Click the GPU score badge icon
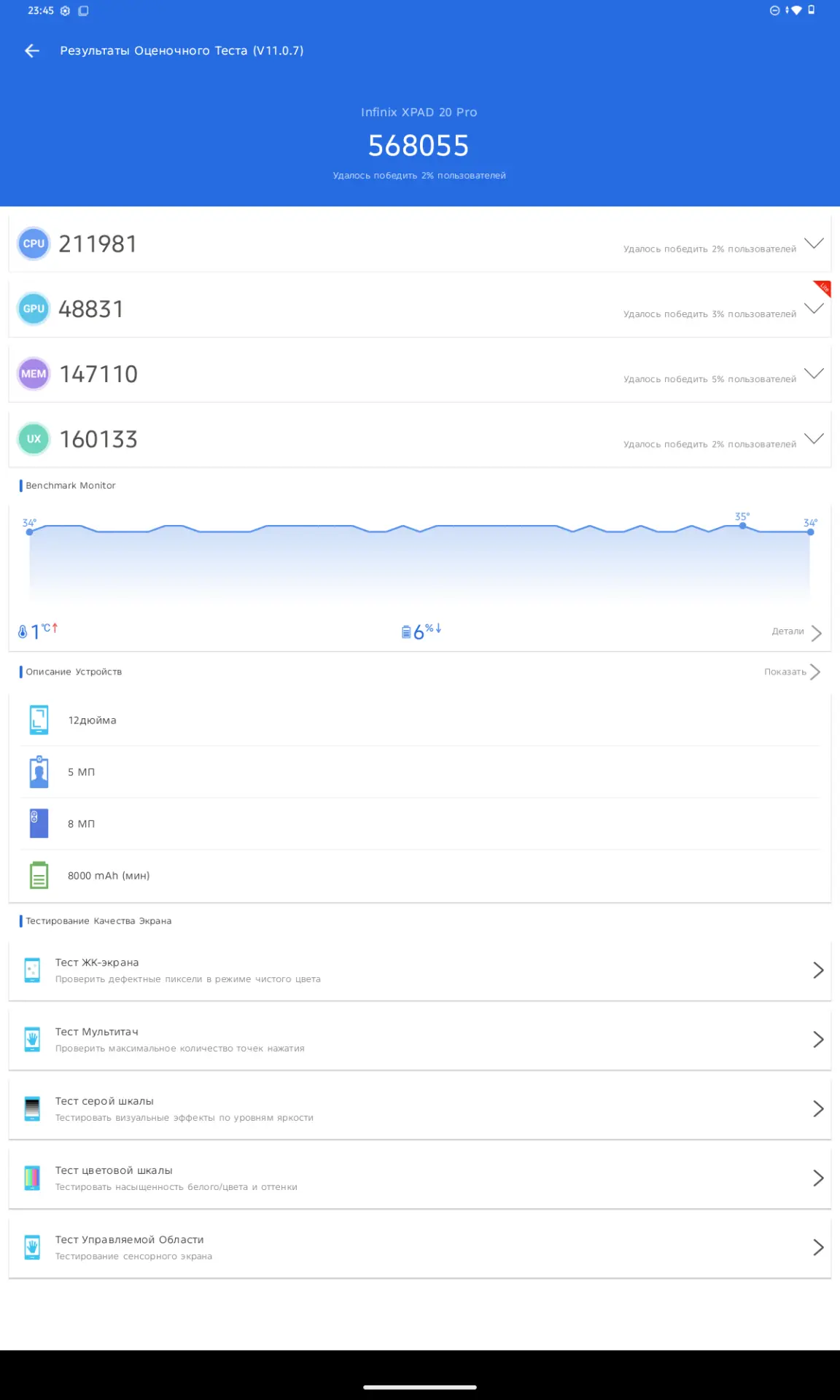The width and height of the screenshot is (840, 1400). tap(34, 308)
